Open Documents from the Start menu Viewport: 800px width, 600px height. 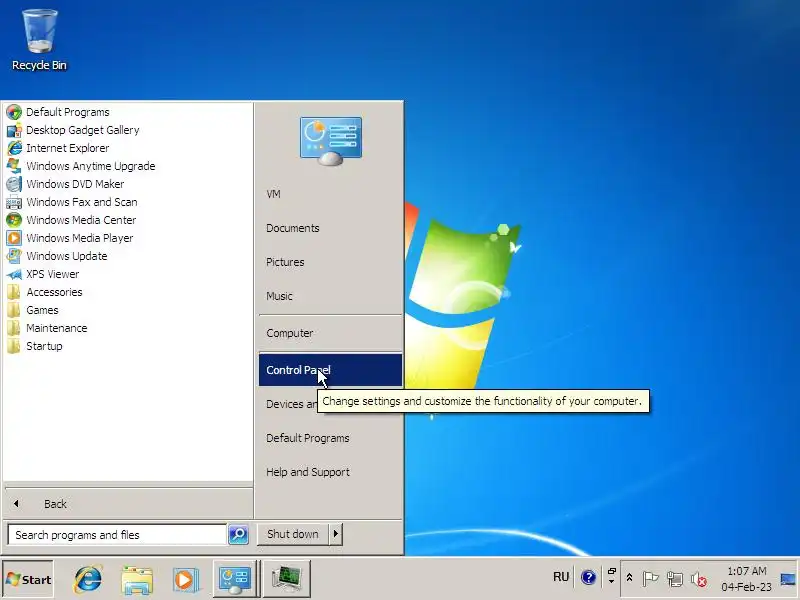pos(330,228)
